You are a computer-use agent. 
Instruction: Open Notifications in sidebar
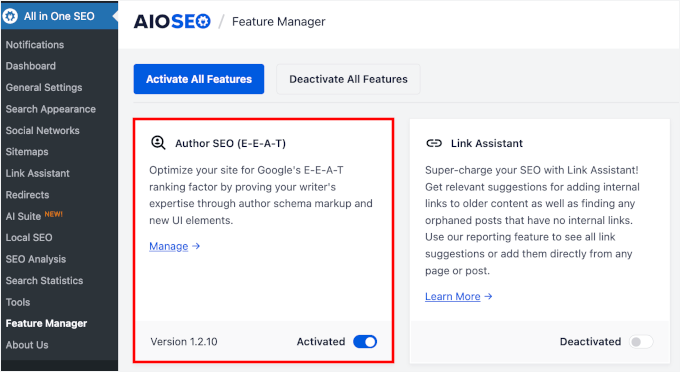point(35,45)
